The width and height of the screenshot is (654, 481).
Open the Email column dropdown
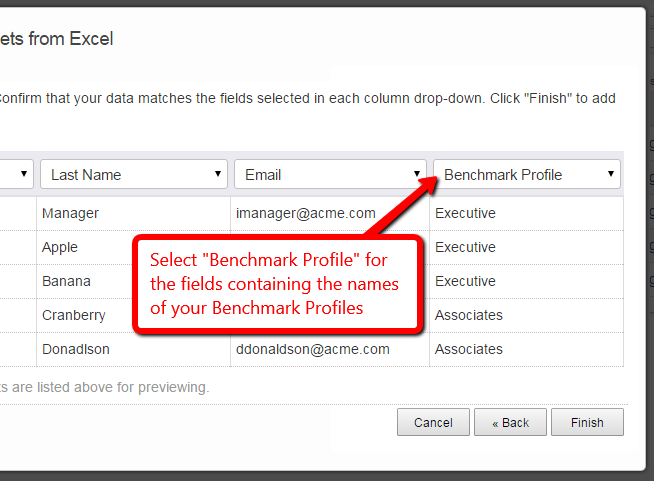[x=330, y=174]
